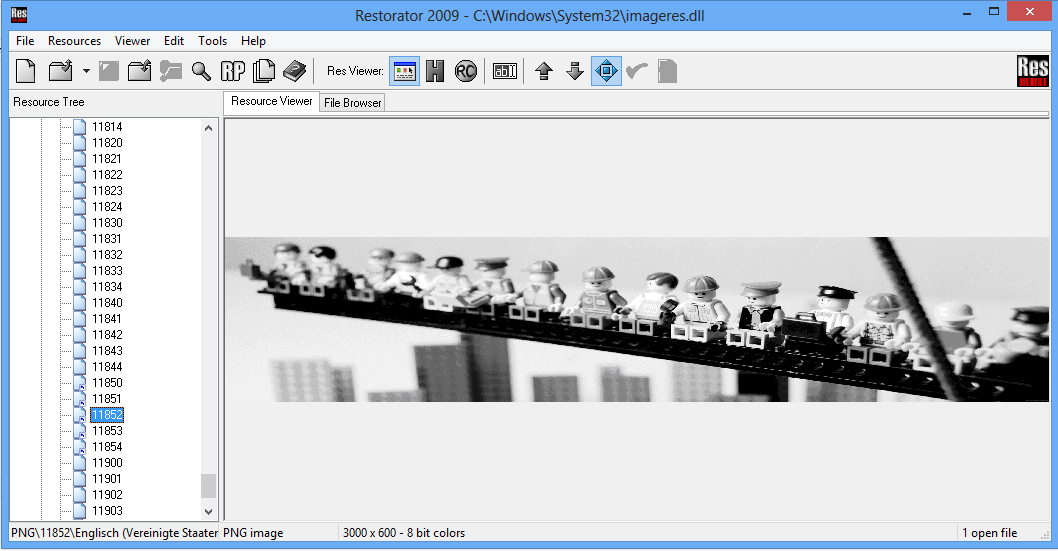Select resource 11903 in the tree
The height and width of the screenshot is (551, 1058).
107,511
